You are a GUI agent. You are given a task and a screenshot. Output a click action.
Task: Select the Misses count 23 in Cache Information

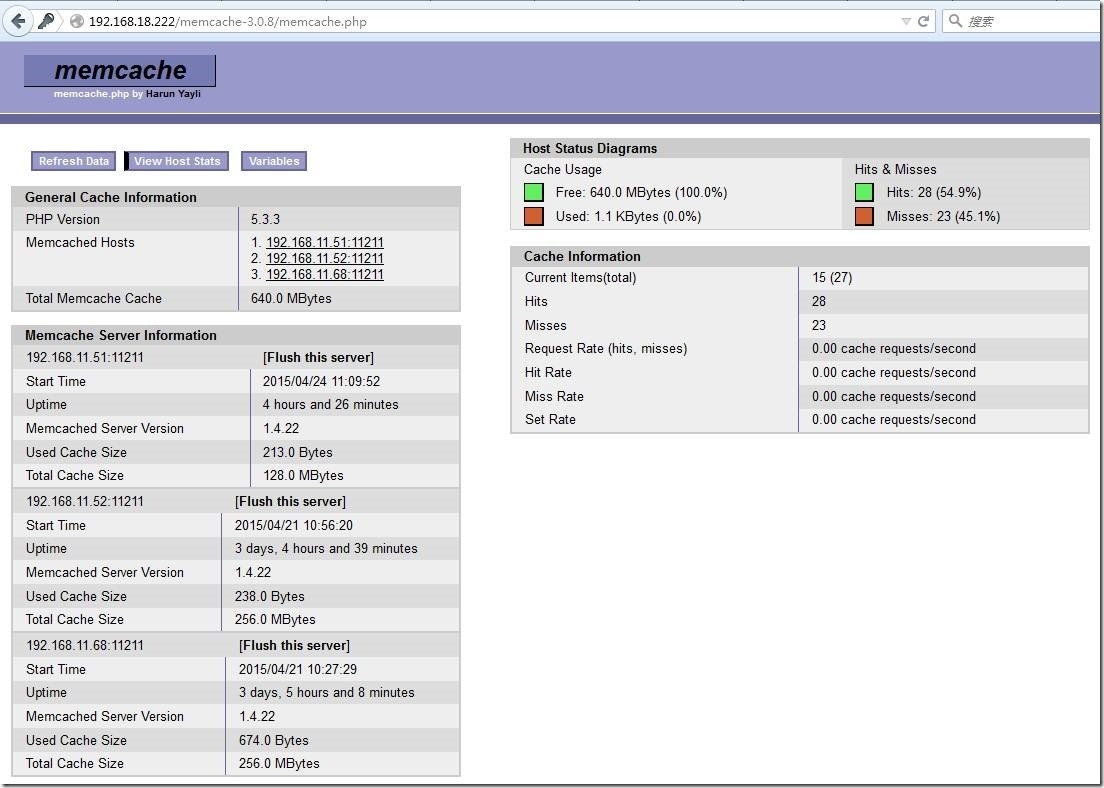[x=819, y=325]
